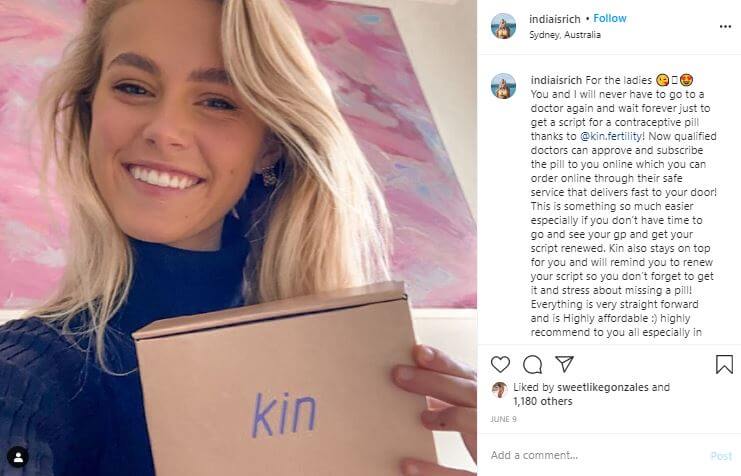Viewport: 741px width, 476px height.
Task: Click sweetlikegonzales liker avatar
Action: 500,389
